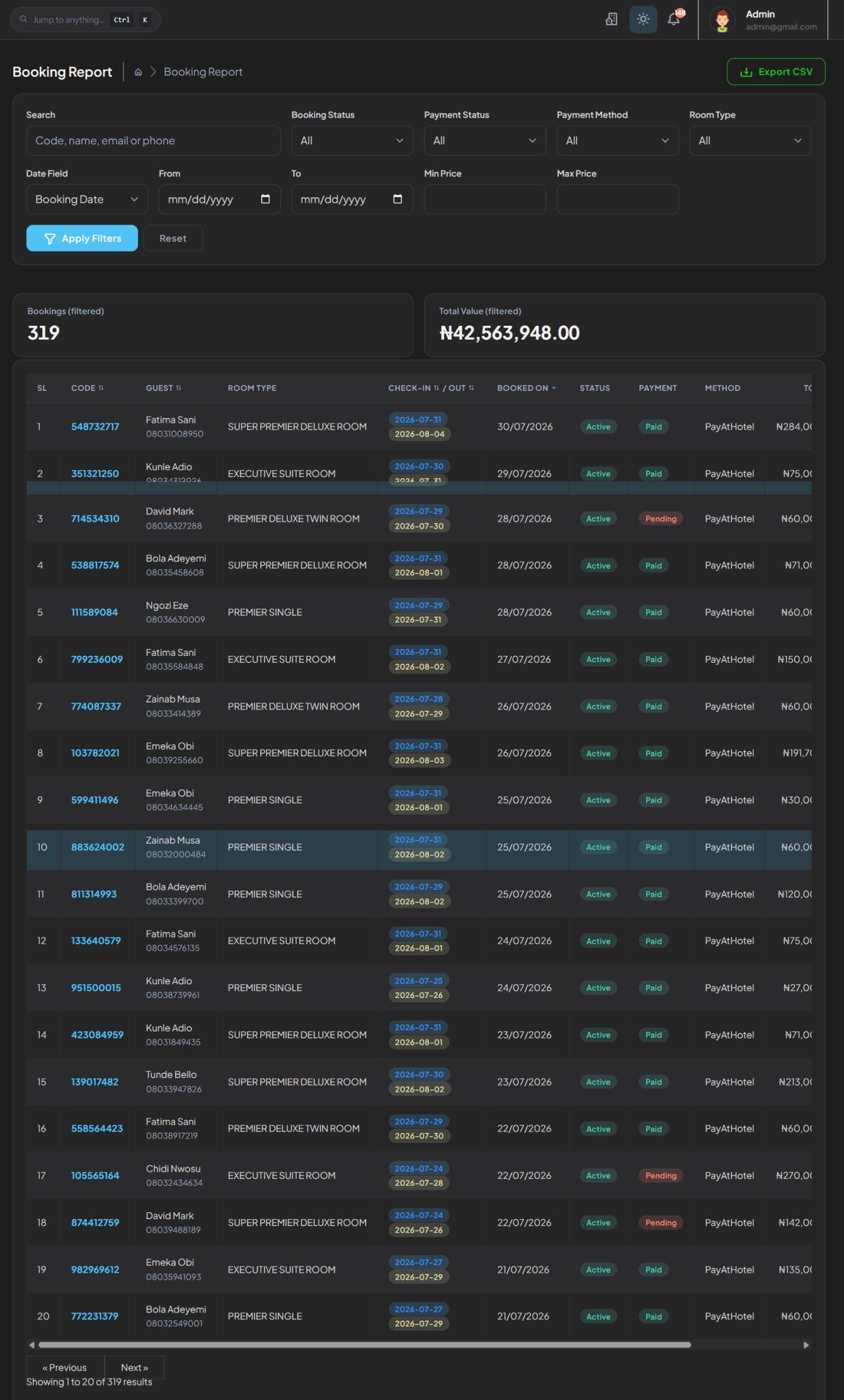Click the PAYMENT column header
The image size is (844, 1400).
(658, 388)
